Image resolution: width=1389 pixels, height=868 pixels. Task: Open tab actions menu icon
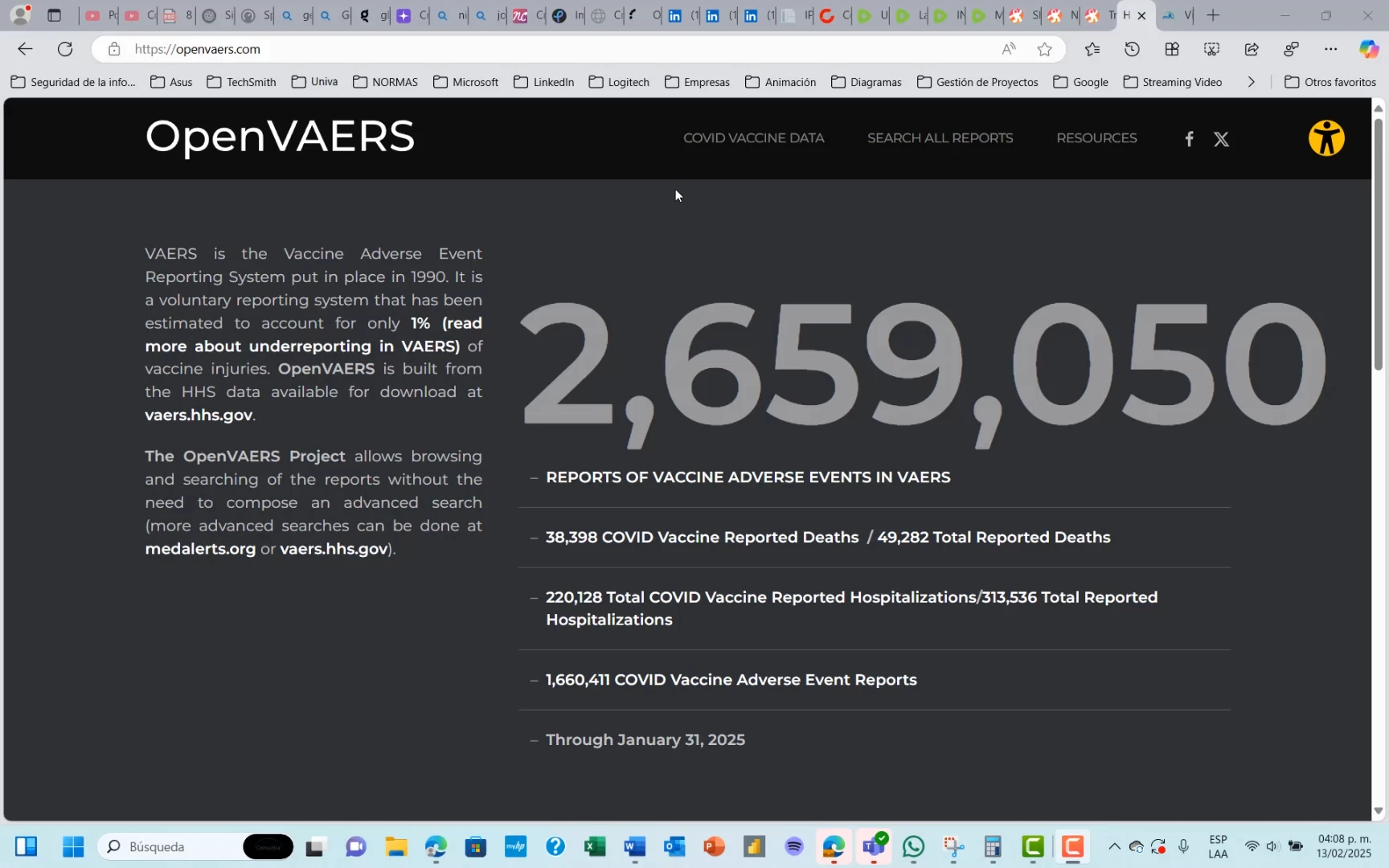pyautogui.click(x=54, y=15)
